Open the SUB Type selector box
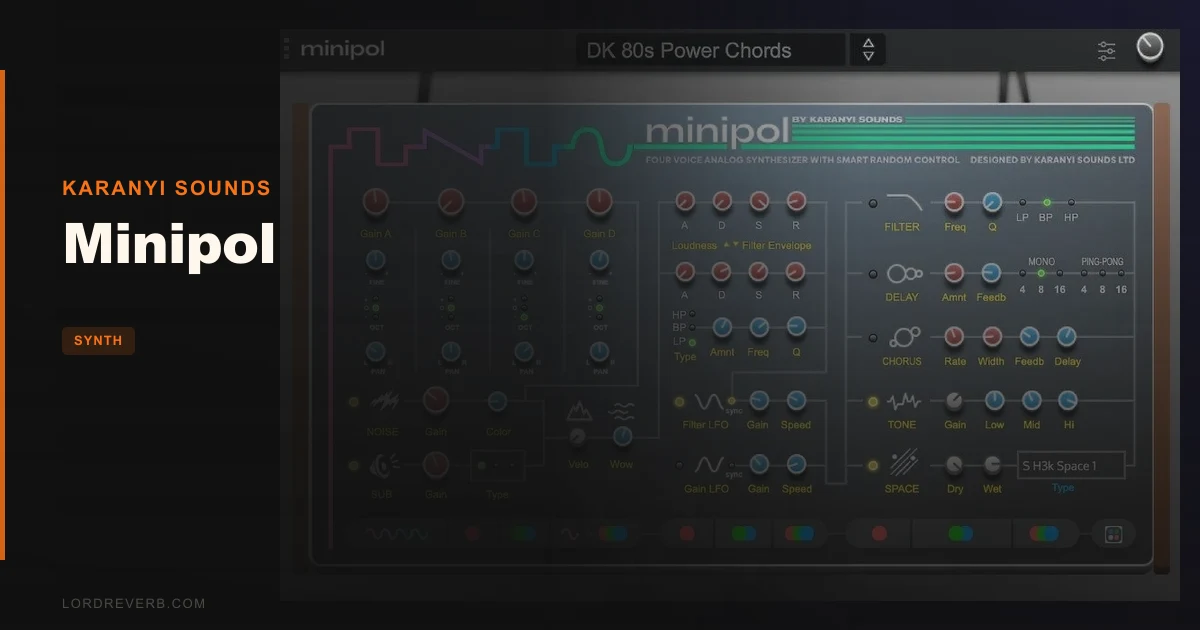The width and height of the screenshot is (1200, 630). click(497, 466)
